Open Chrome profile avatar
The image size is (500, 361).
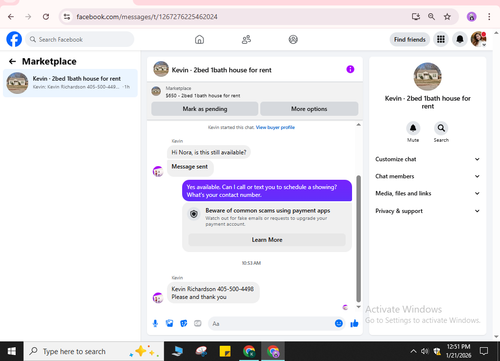click(x=471, y=17)
